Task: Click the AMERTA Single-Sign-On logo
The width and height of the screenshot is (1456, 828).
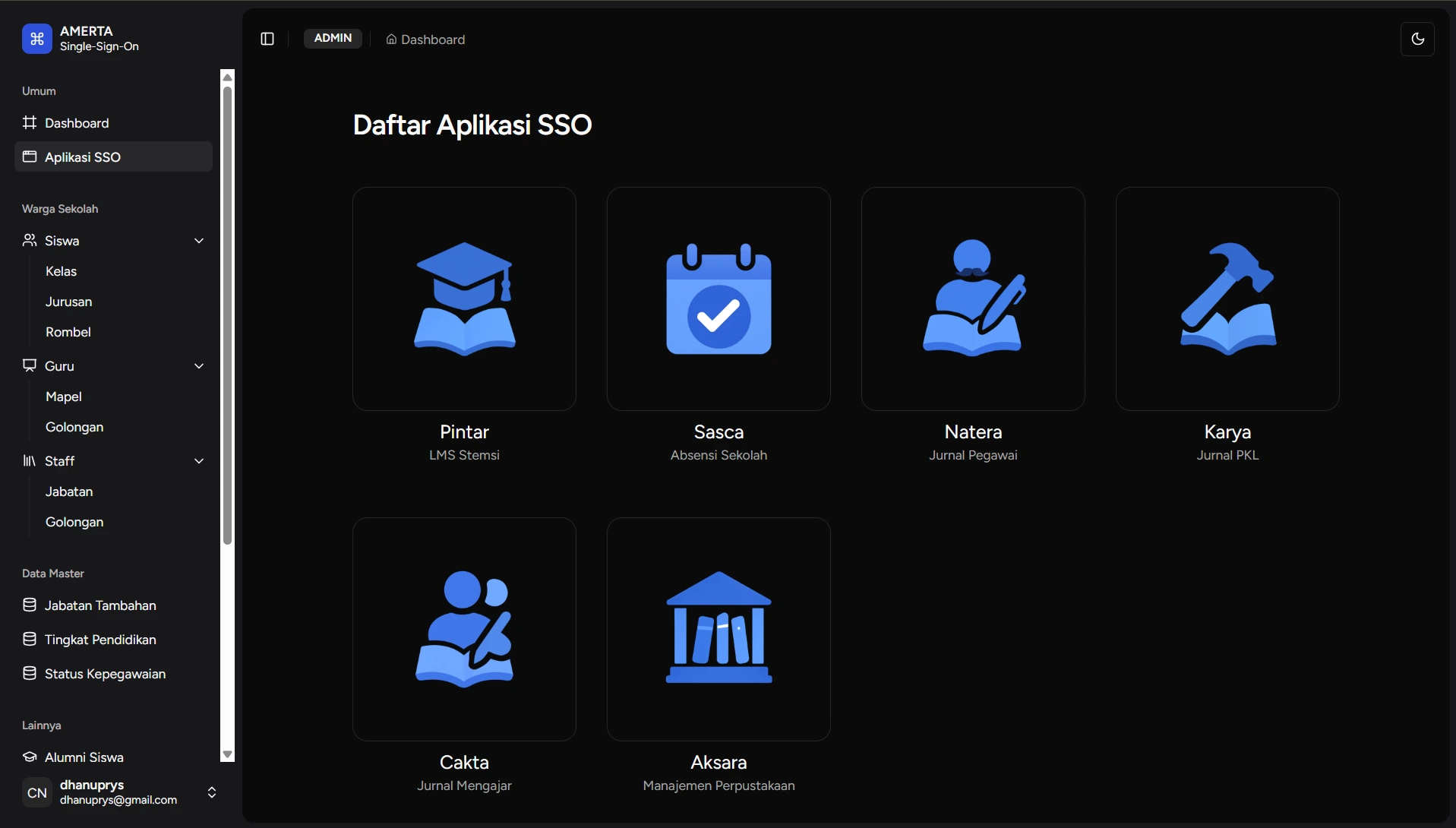Action: tap(80, 38)
